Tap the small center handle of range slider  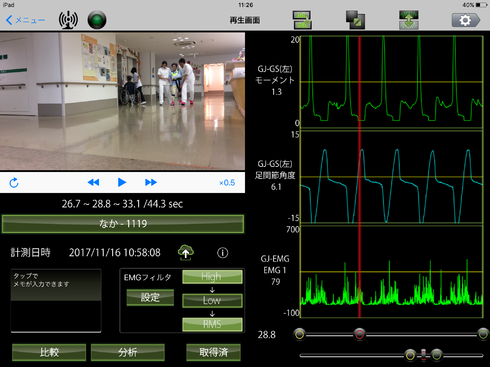click(x=423, y=355)
